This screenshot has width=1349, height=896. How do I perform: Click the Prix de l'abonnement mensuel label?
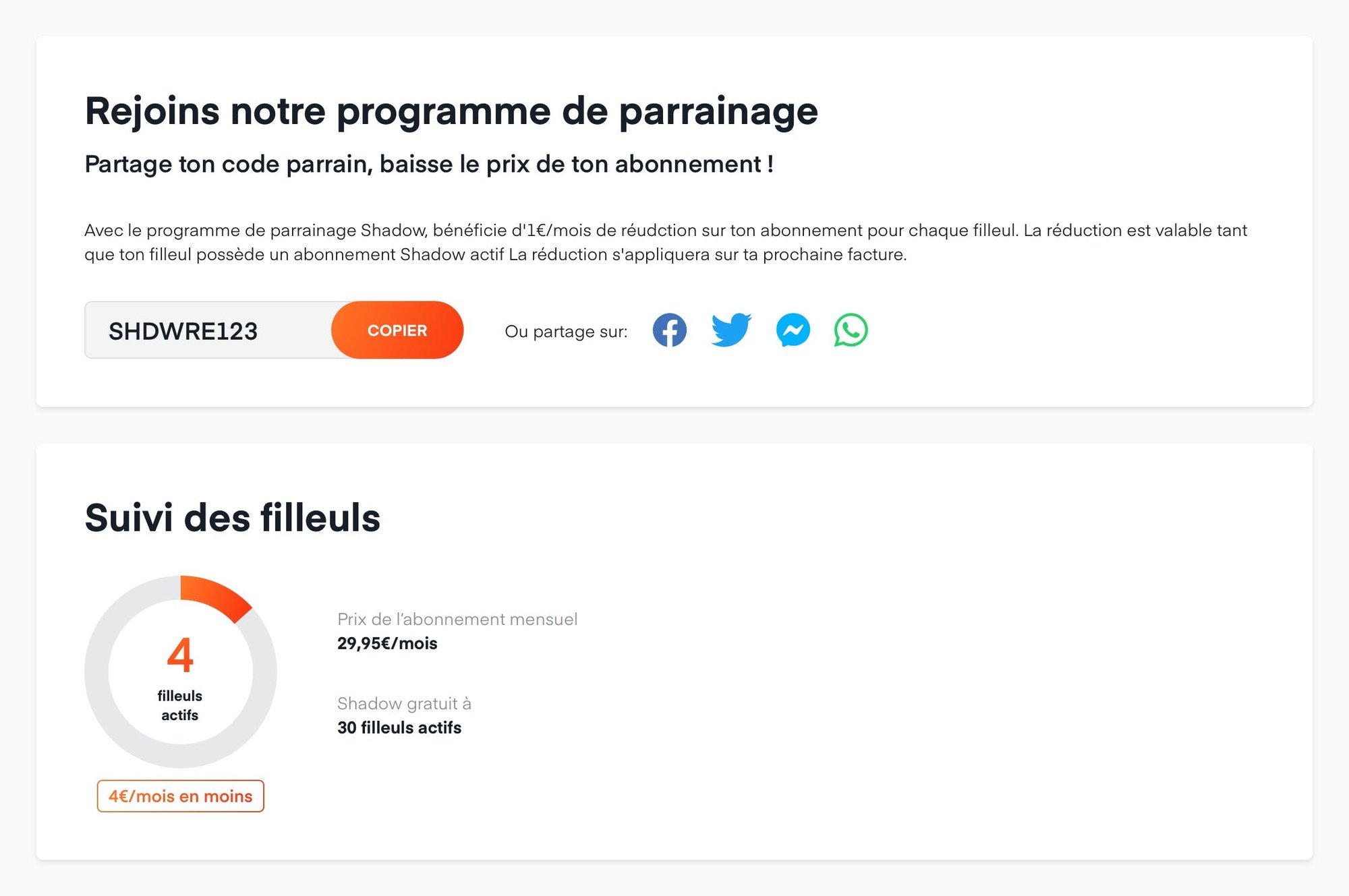[x=457, y=619]
